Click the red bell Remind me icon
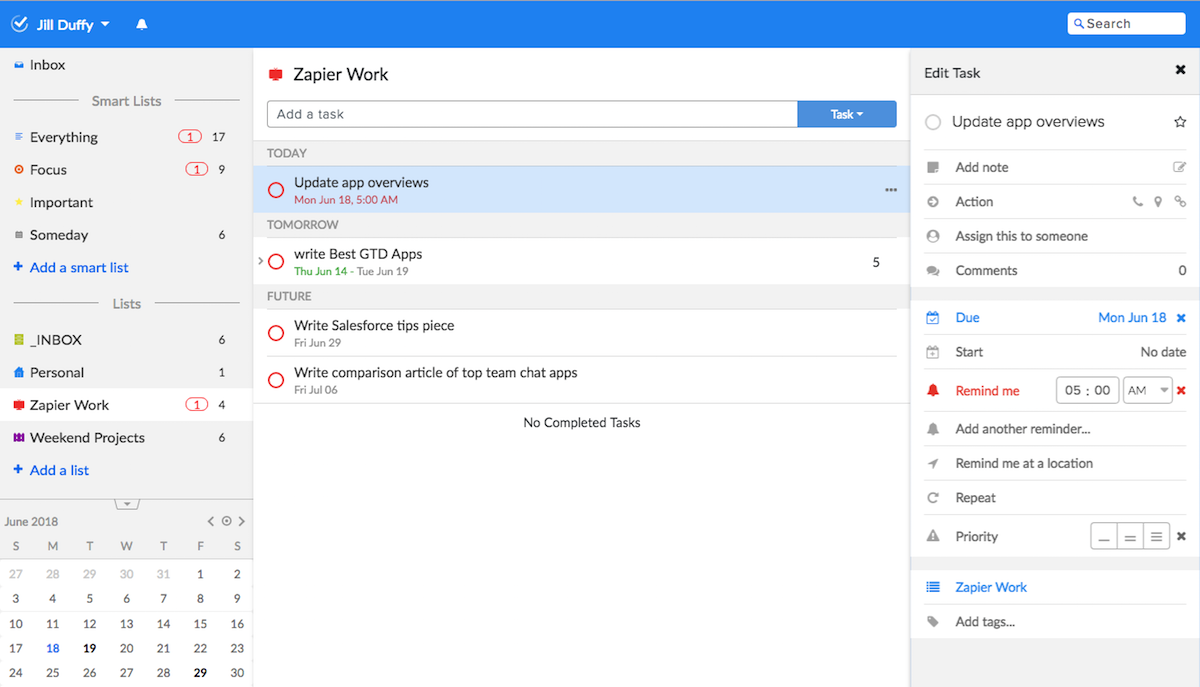 [933, 390]
